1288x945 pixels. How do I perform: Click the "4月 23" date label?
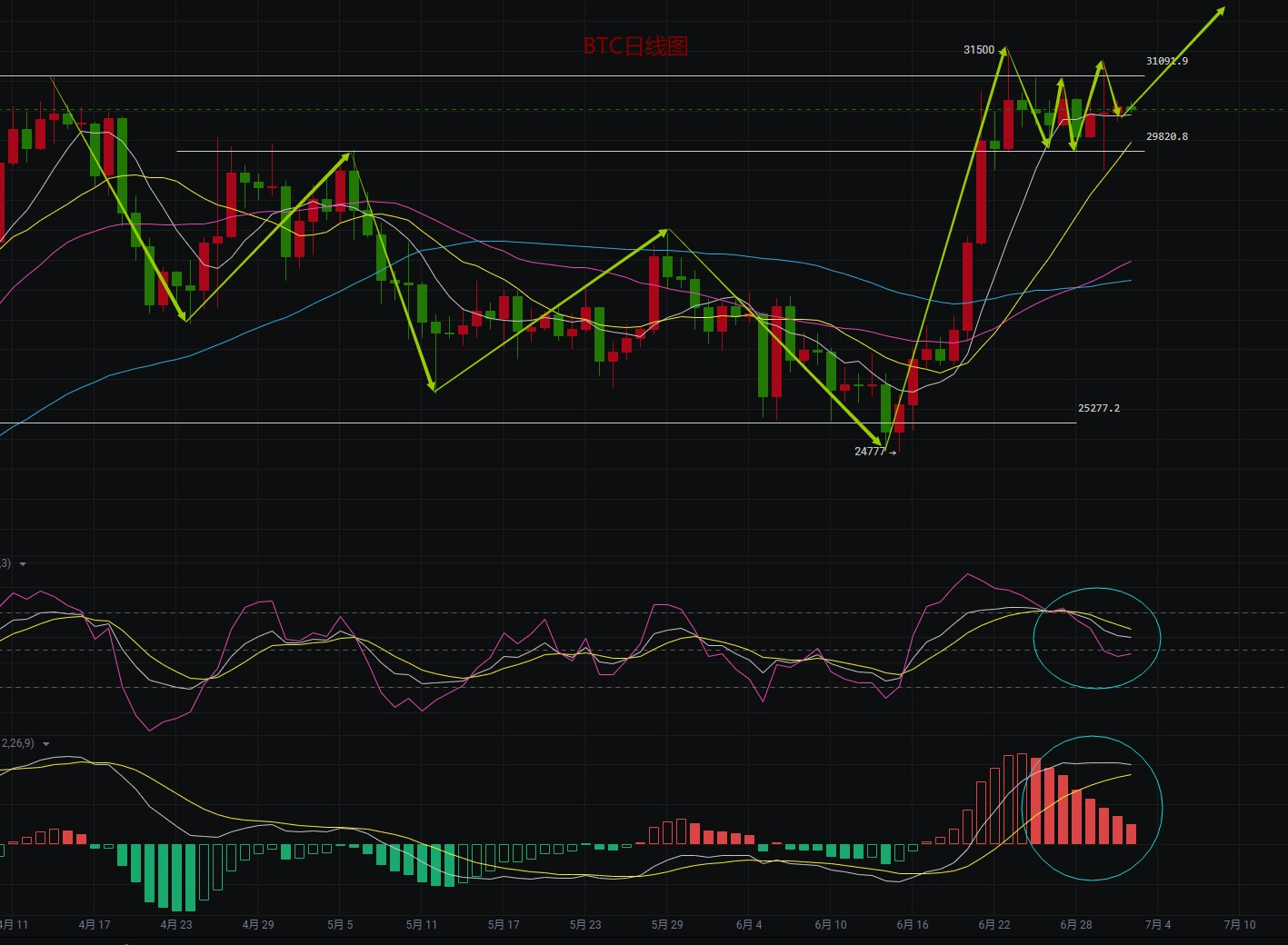tap(176, 925)
